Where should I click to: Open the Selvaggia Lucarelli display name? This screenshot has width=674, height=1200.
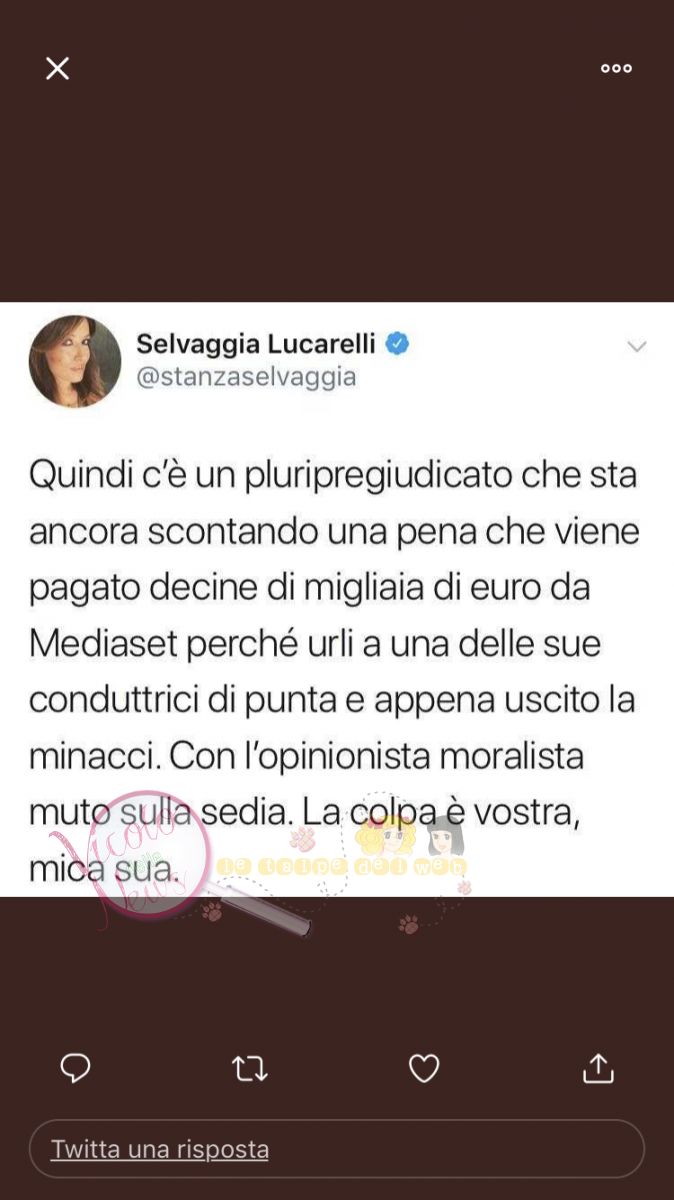click(x=256, y=344)
